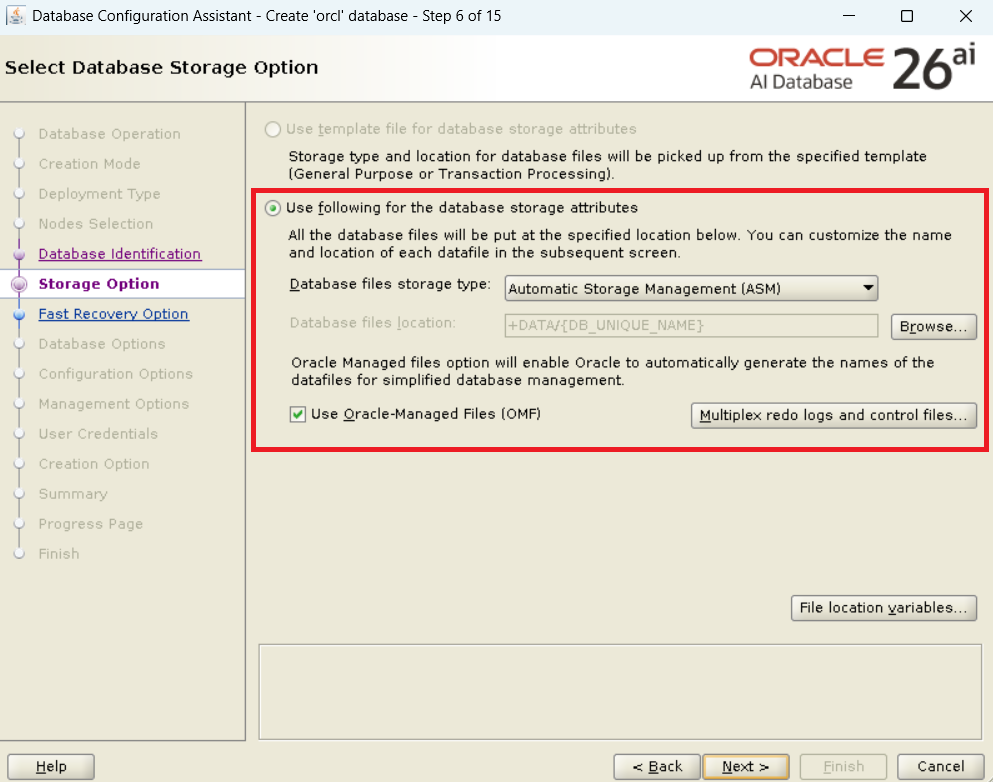Click the Database files location field
The width and height of the screenshot is (993, 782).
(x=691, y=326)
